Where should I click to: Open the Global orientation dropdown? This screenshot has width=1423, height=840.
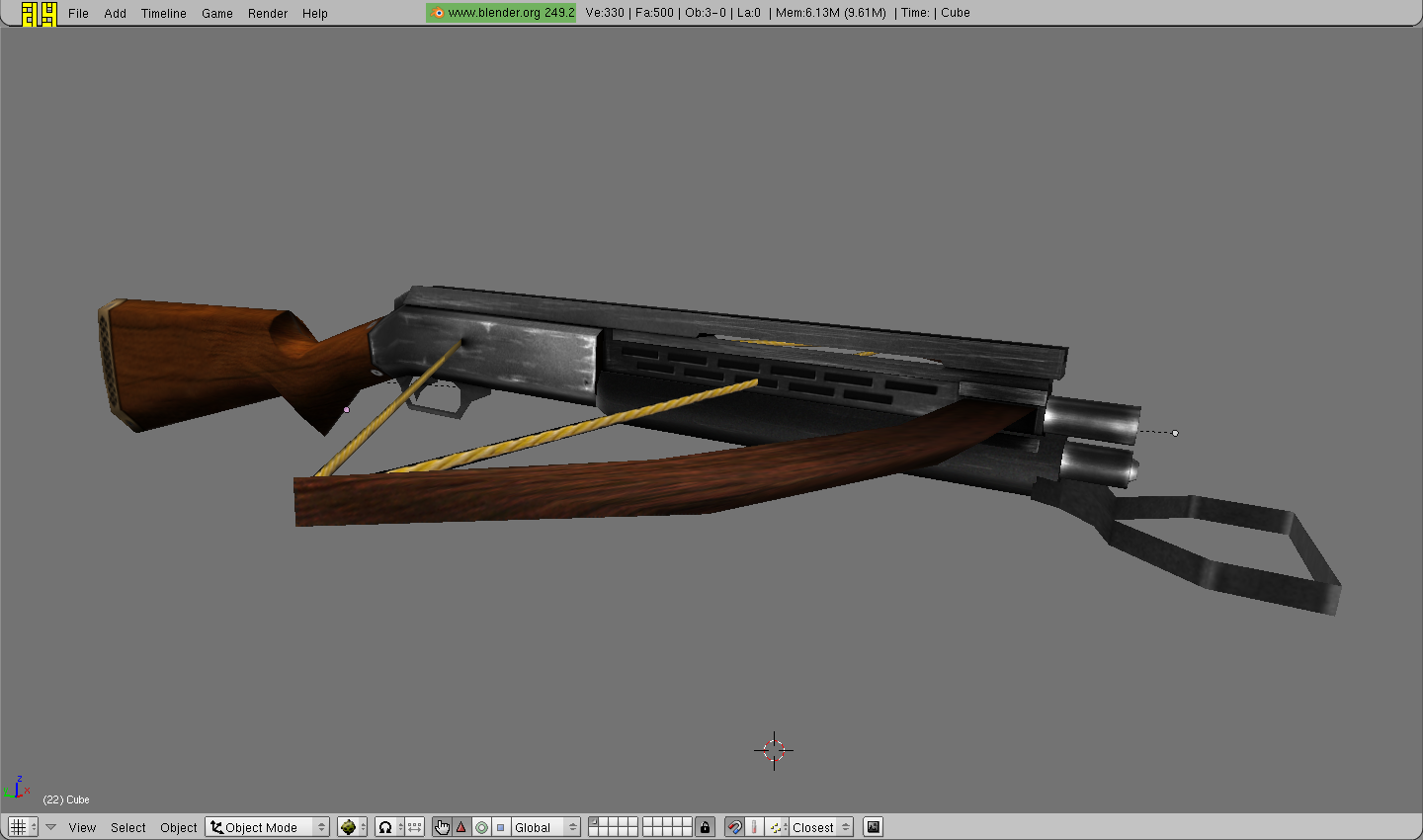pyautogui.click(x=544, y=827)
